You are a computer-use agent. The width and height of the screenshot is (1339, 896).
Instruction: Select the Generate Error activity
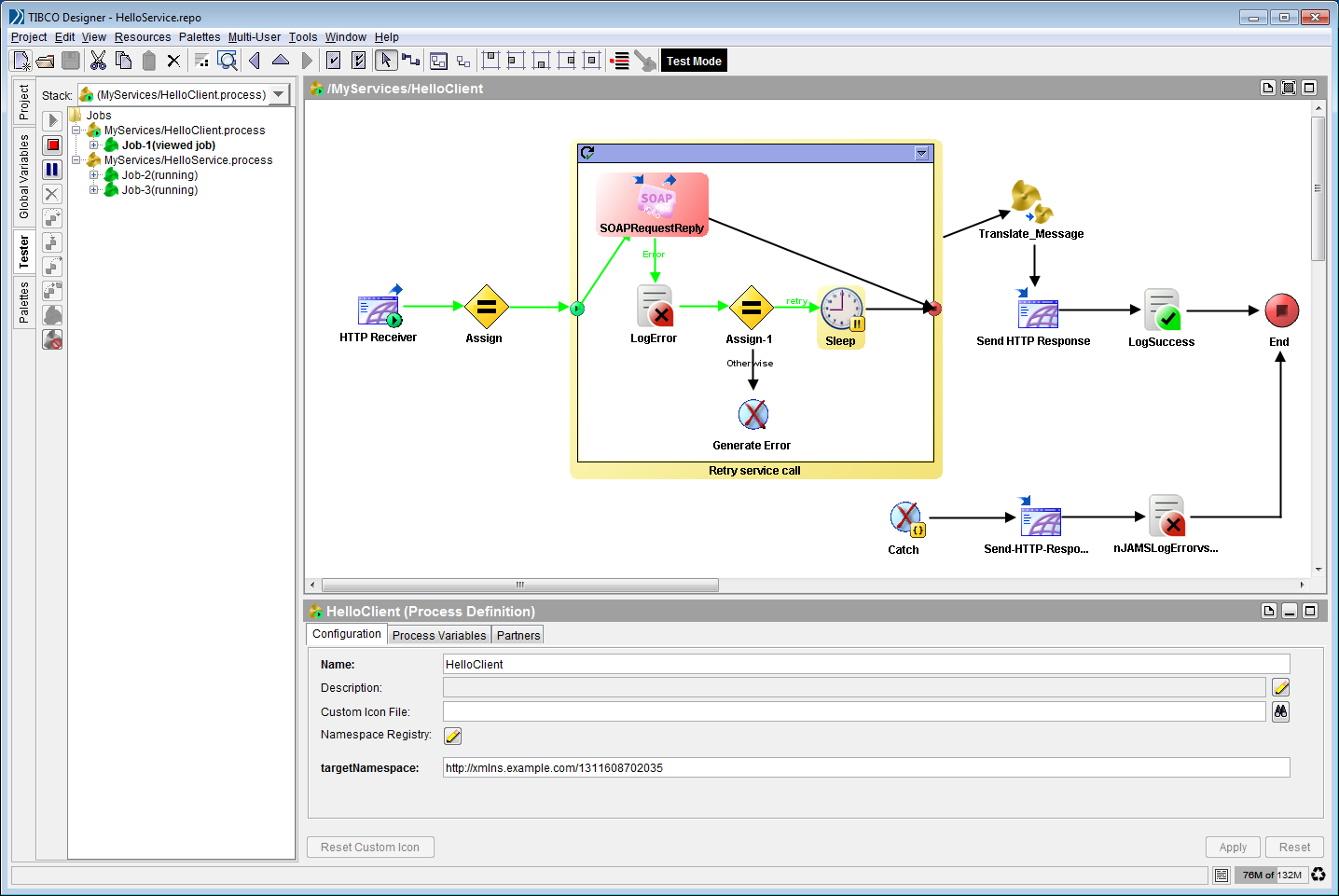752,424
